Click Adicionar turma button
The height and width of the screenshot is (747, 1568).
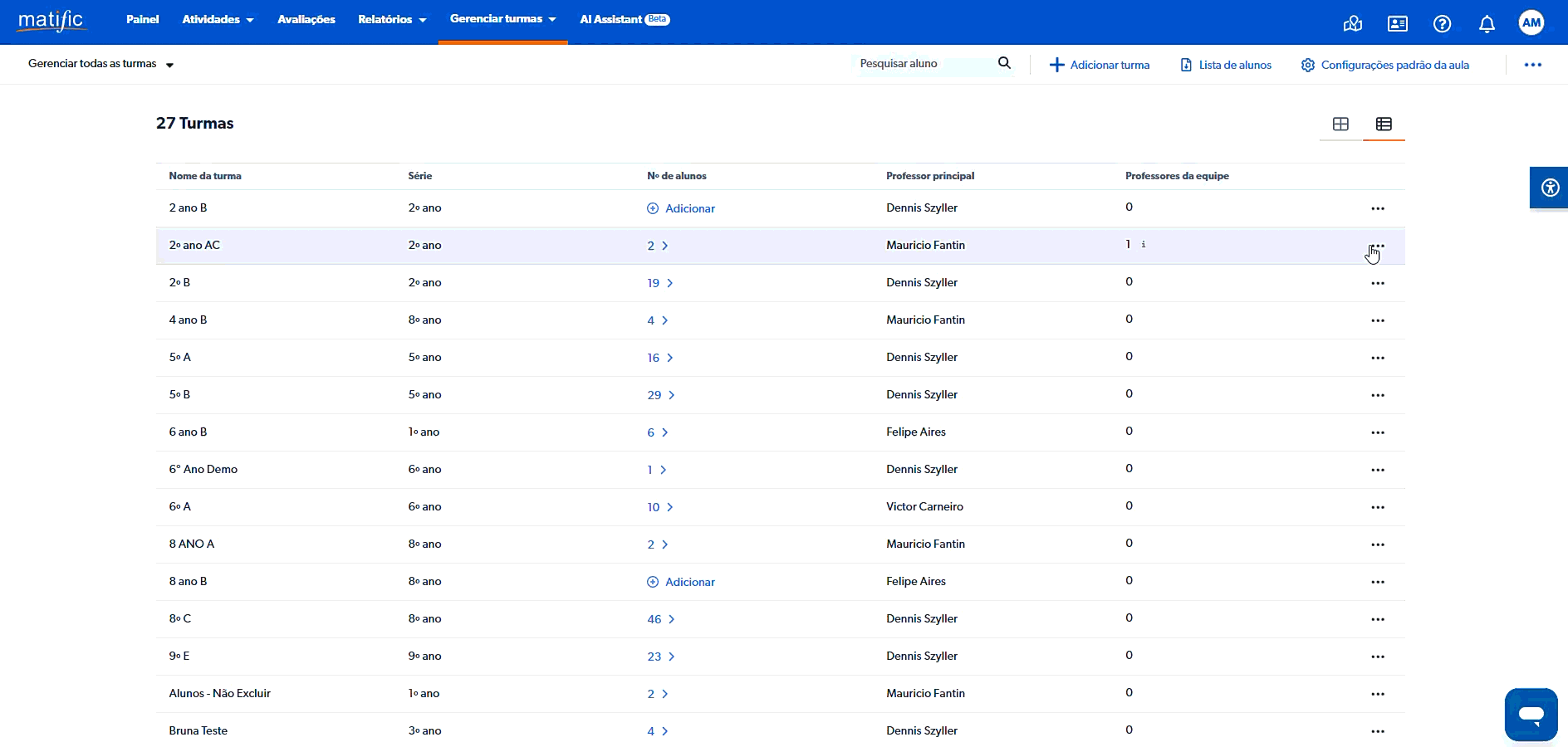(1100, 65)
